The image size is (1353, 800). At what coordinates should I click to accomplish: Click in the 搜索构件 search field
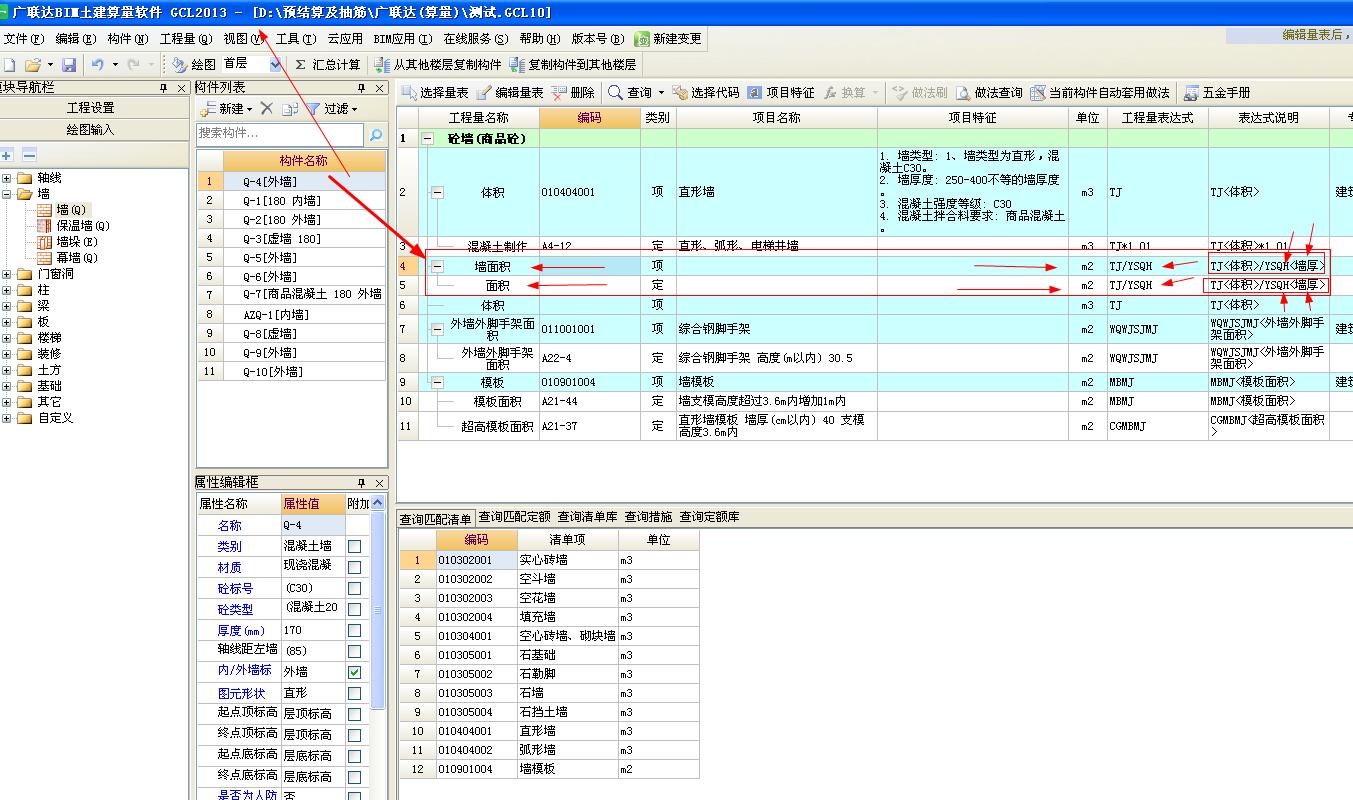point(280,134)
